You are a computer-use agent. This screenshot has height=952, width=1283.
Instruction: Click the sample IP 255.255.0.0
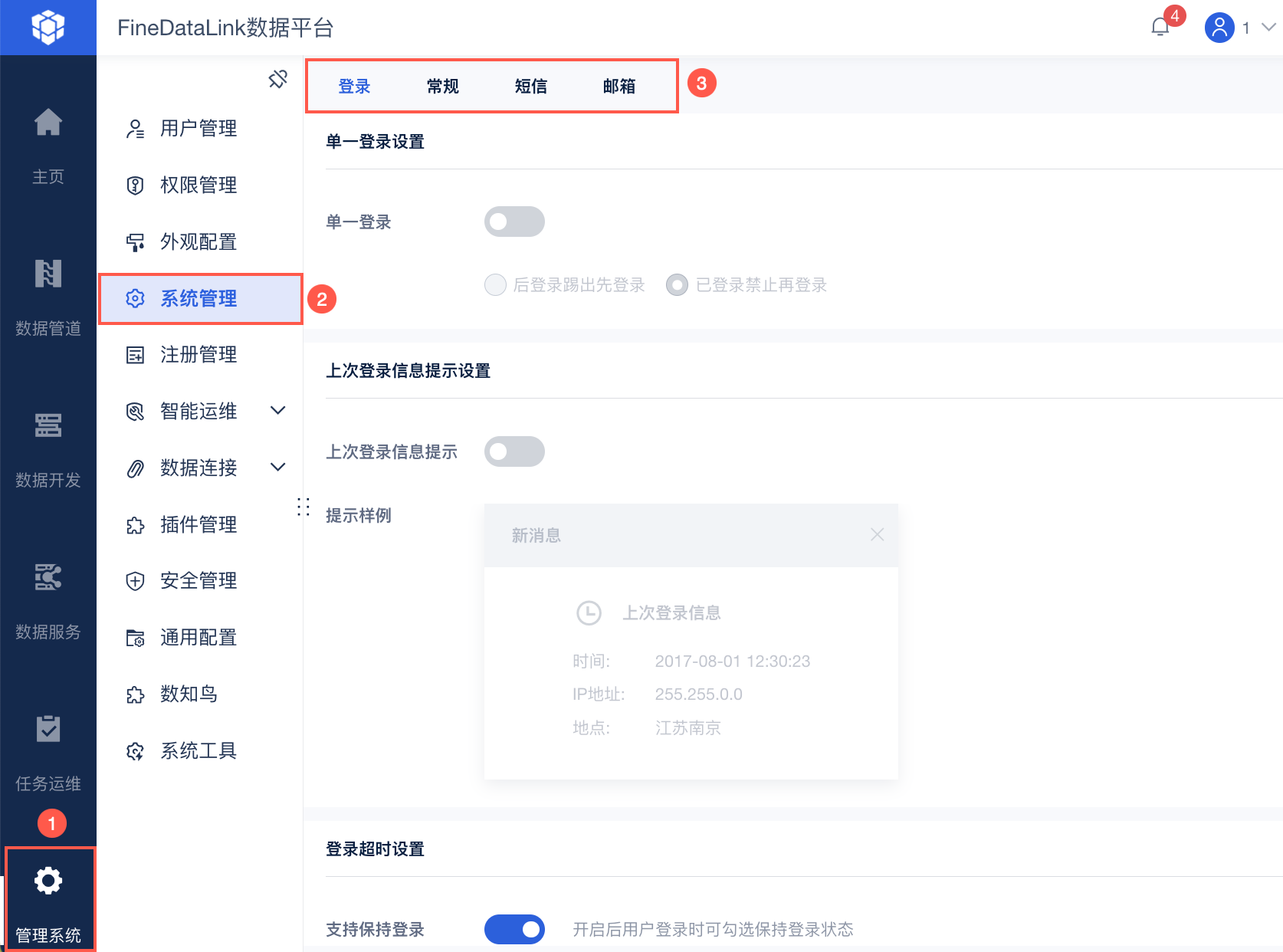click(x=699, y=694)
